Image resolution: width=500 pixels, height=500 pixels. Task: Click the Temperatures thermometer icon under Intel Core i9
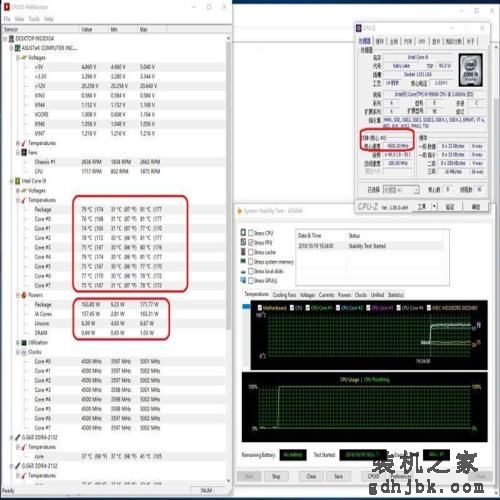(x=24, y=200)
